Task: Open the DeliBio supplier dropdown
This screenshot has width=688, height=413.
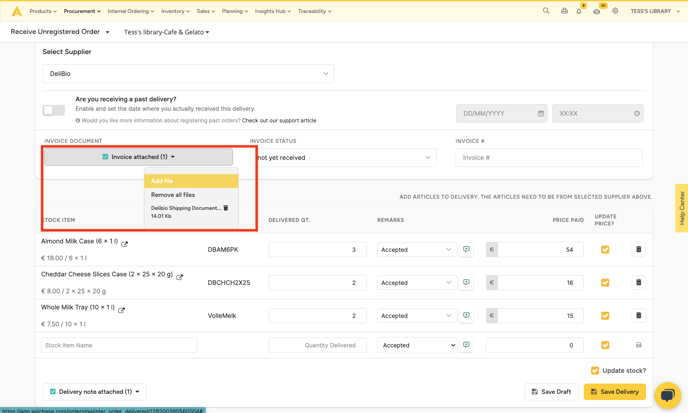Action: click(x=188, y=74)
